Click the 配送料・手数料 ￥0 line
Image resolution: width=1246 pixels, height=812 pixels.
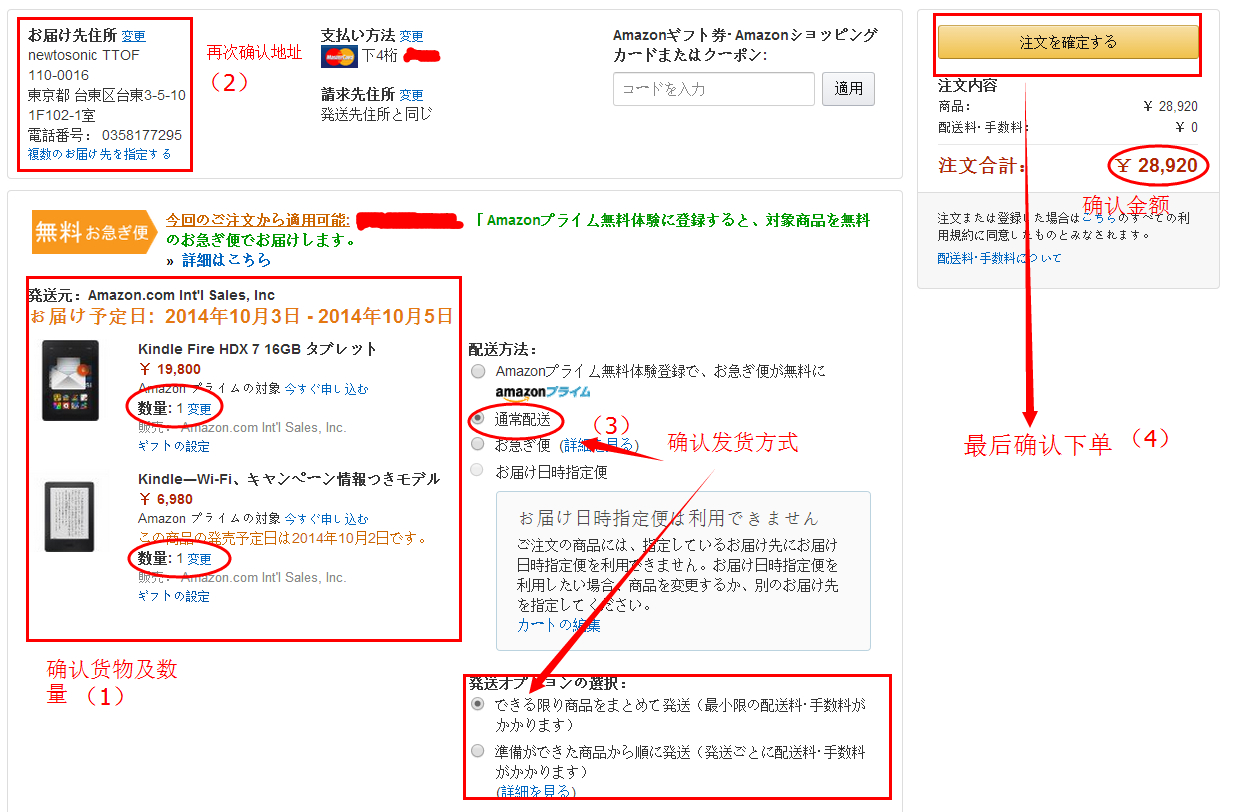coord(1068,127)
